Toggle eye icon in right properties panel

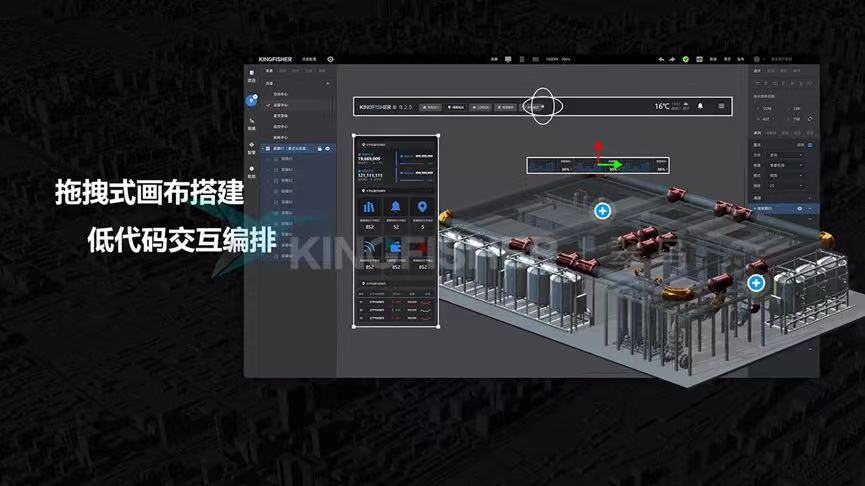(x=799, y=209)
